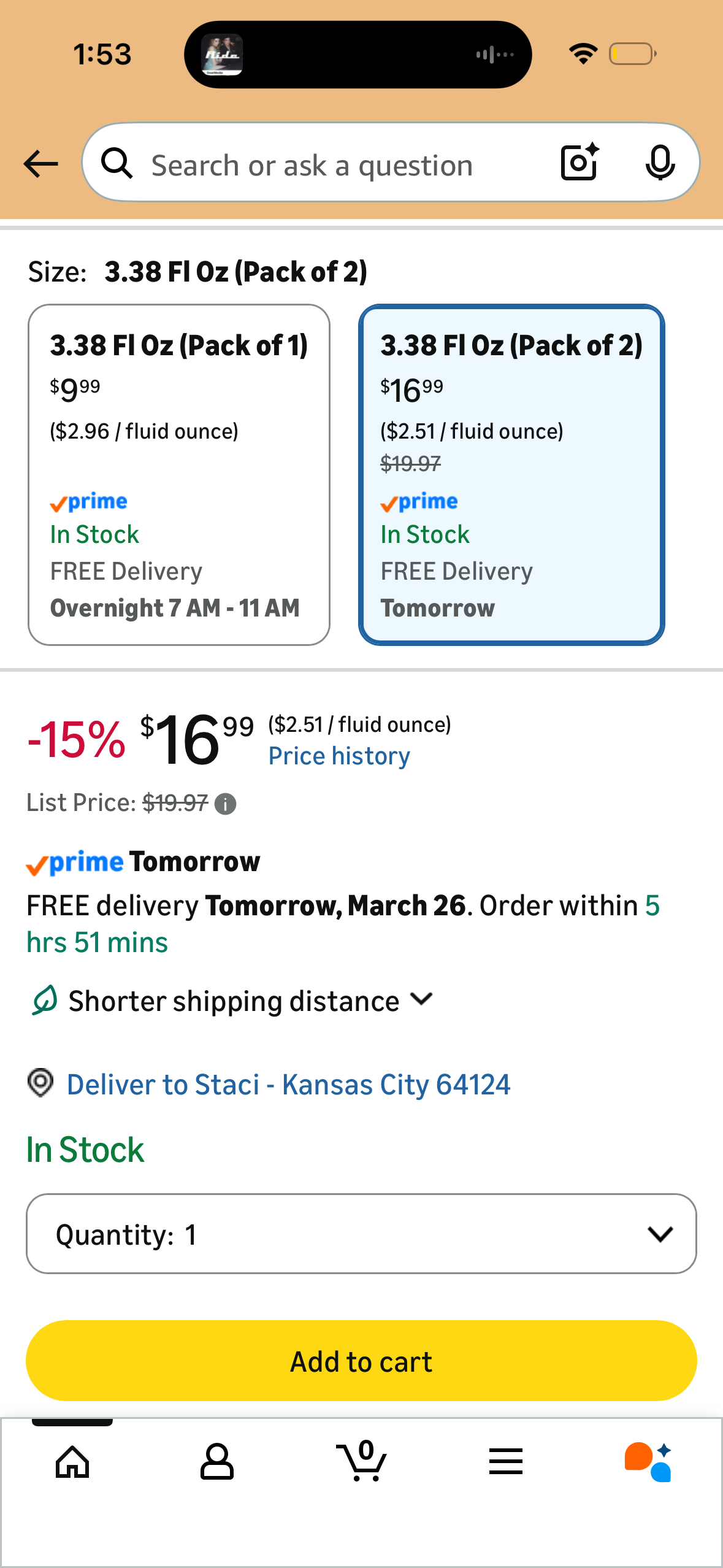Open the Price history link
This screenshot has height=1568, width=723.
339,756
